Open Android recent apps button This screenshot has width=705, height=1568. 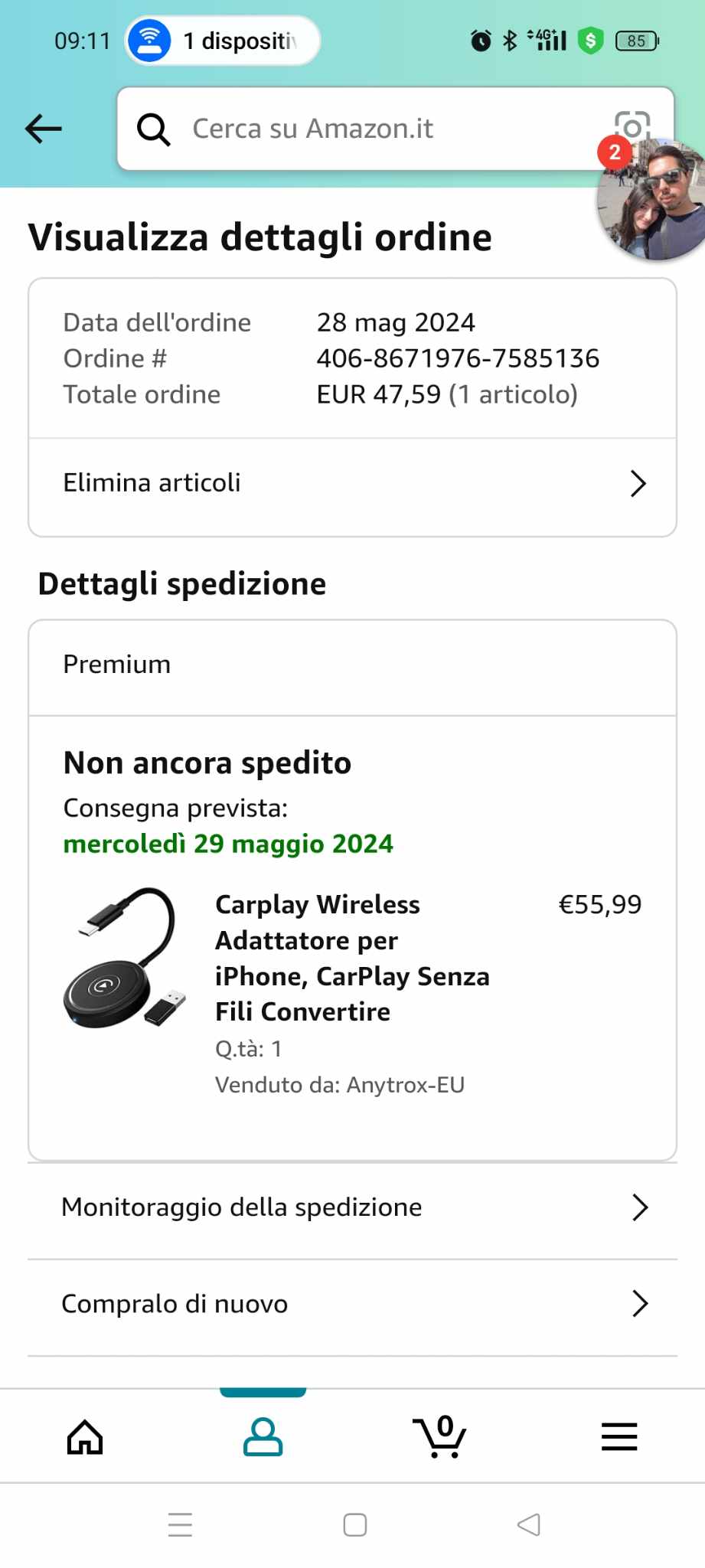pos(180,1524)
